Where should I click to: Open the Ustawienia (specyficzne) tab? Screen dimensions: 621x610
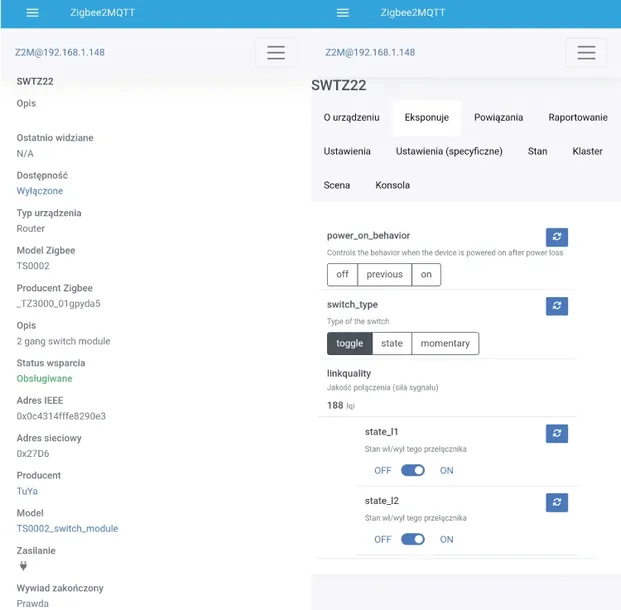tap(449, 151)
